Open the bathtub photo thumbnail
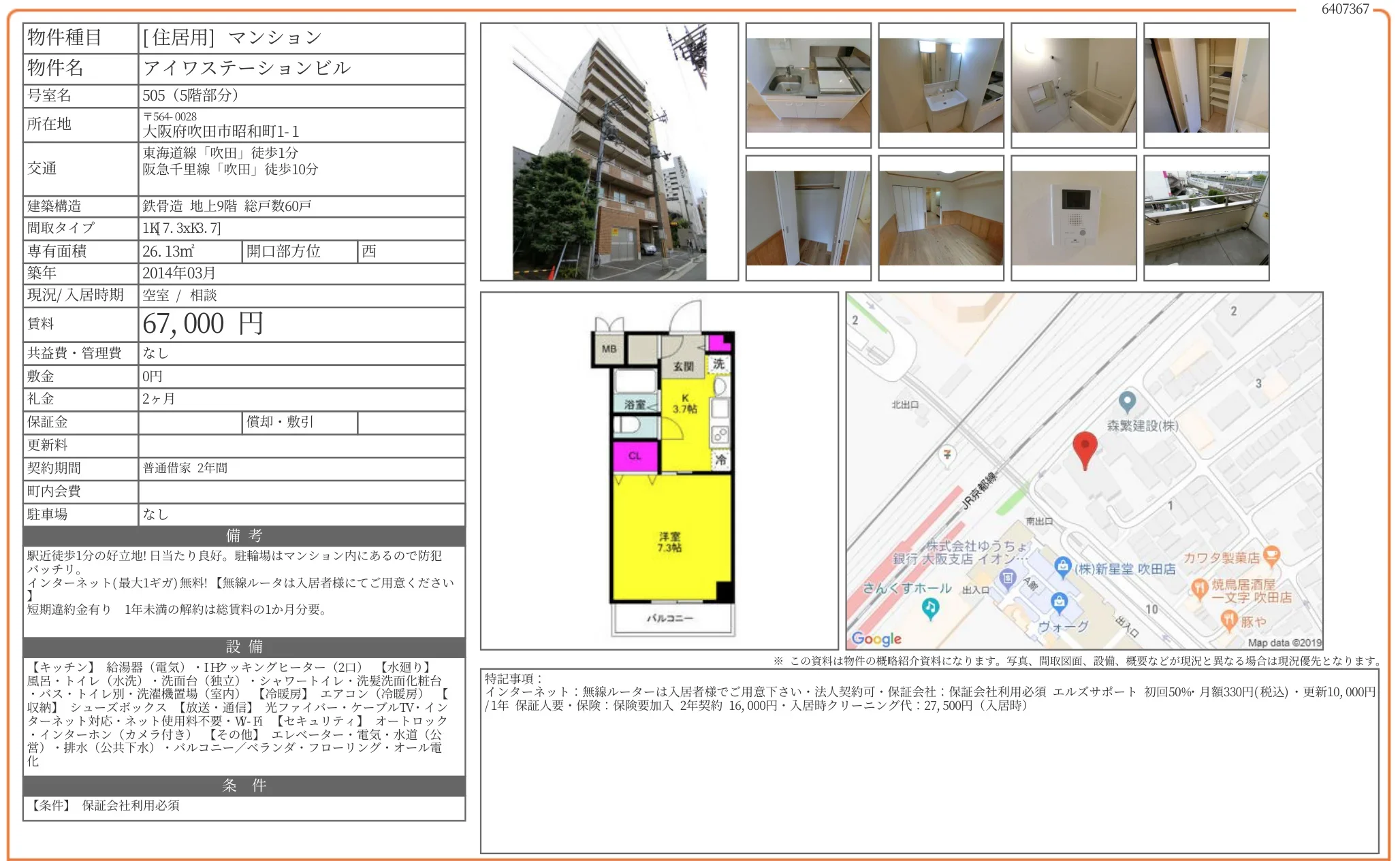 point(1074,85)
